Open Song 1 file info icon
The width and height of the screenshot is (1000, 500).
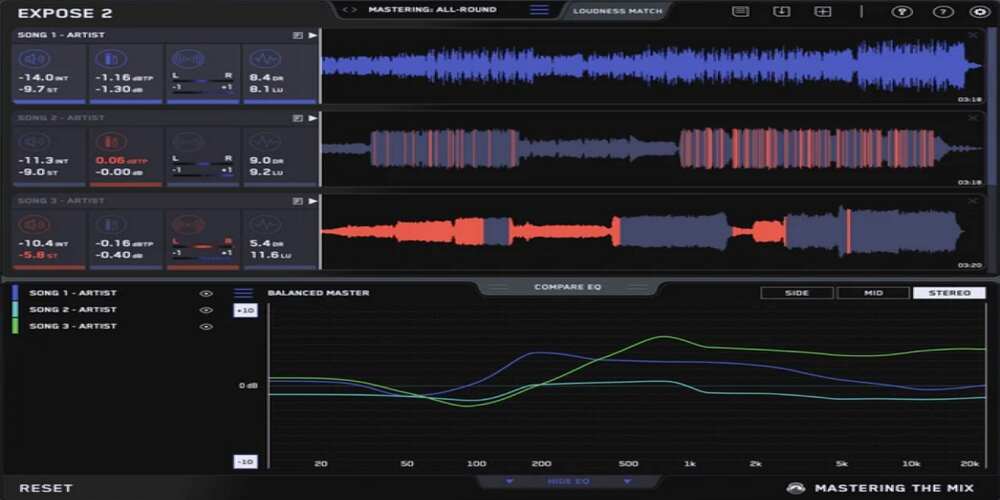tap(297, 36)
